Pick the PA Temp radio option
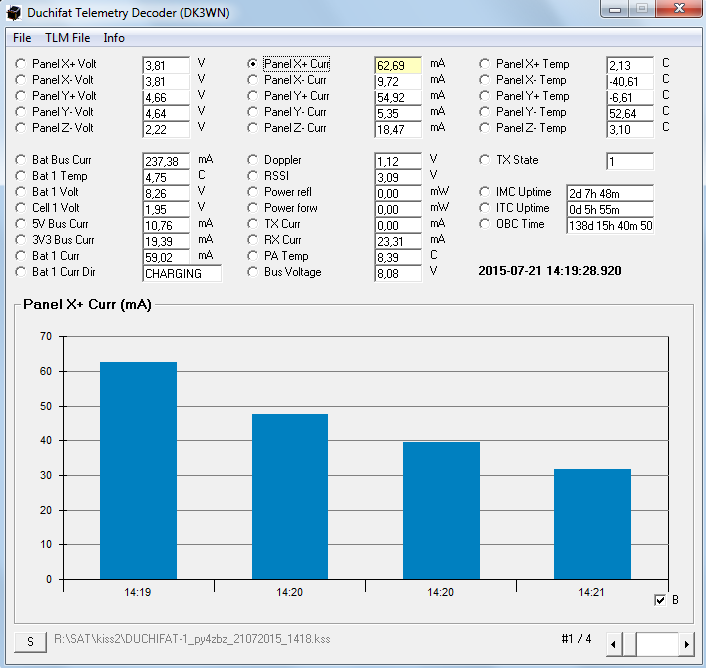 [x=253, y=256]
